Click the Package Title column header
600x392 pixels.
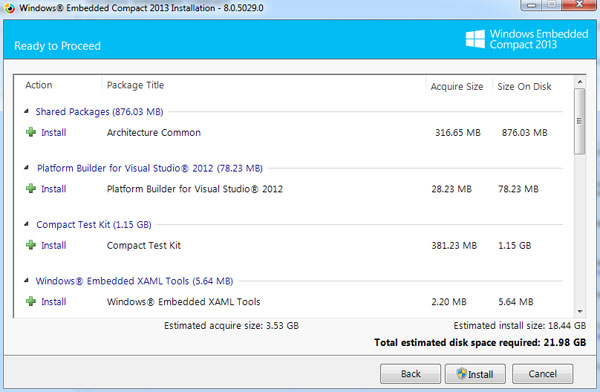pos(135,85)
